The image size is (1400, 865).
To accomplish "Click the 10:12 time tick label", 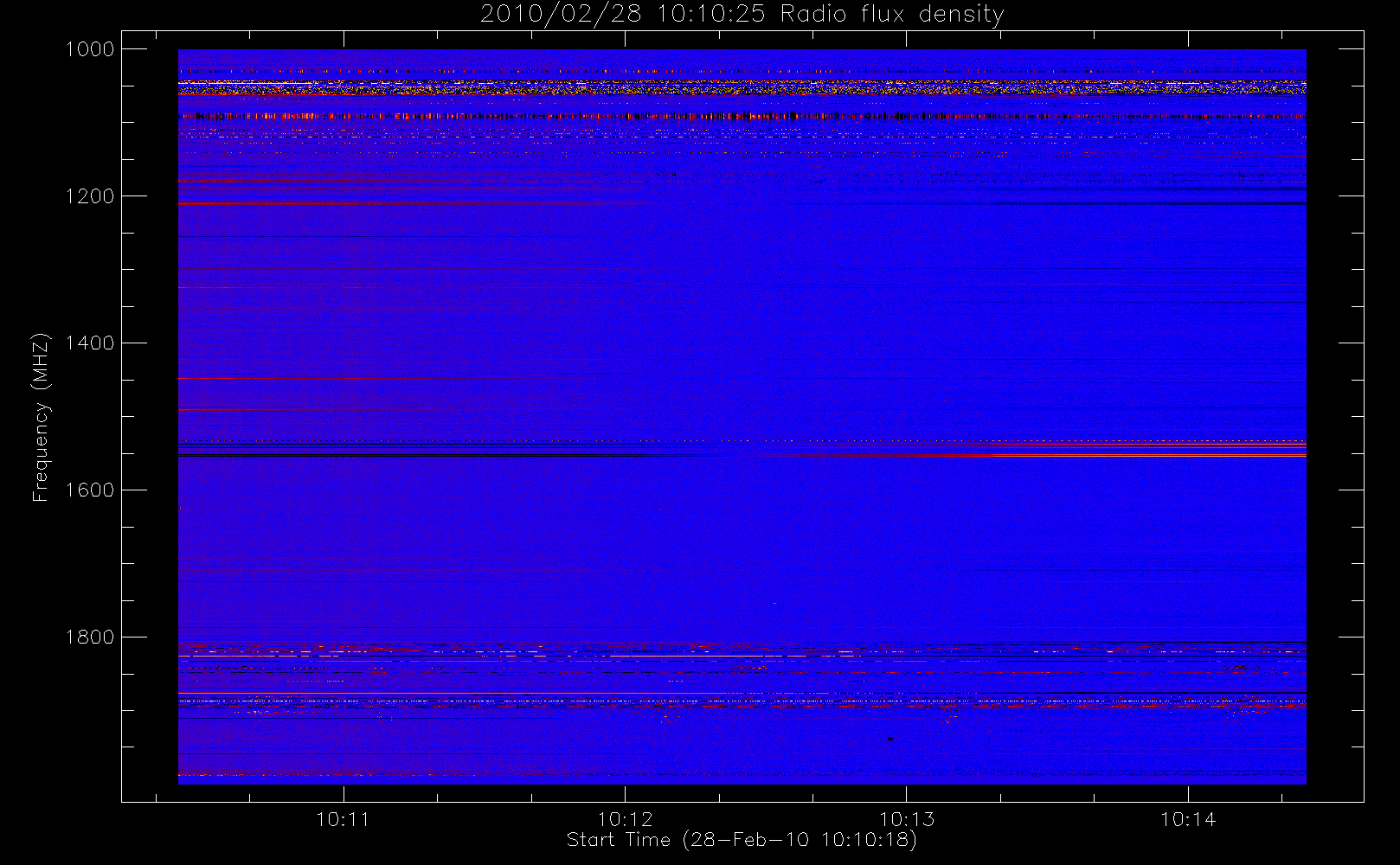I will tap(625, 819).
